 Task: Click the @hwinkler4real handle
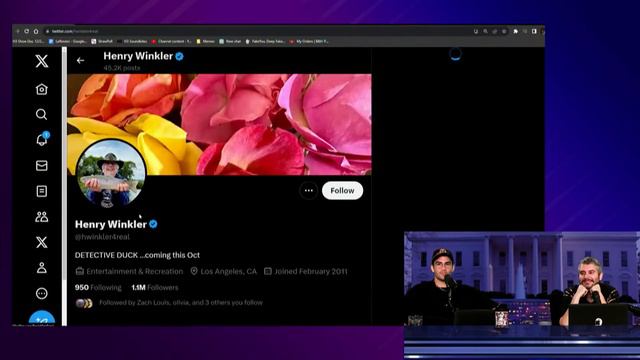[x=102, y=237]
